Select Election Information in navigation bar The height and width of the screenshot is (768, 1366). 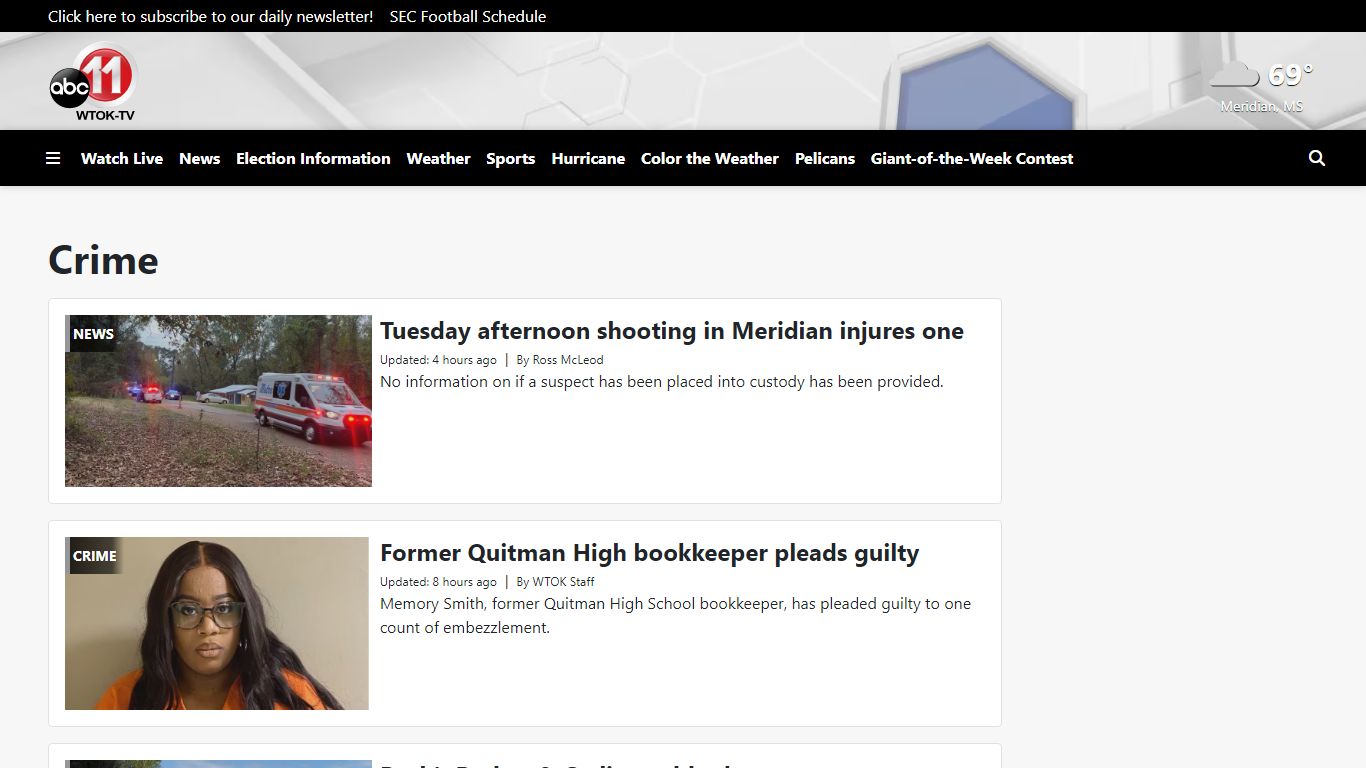tap(313, 158)
